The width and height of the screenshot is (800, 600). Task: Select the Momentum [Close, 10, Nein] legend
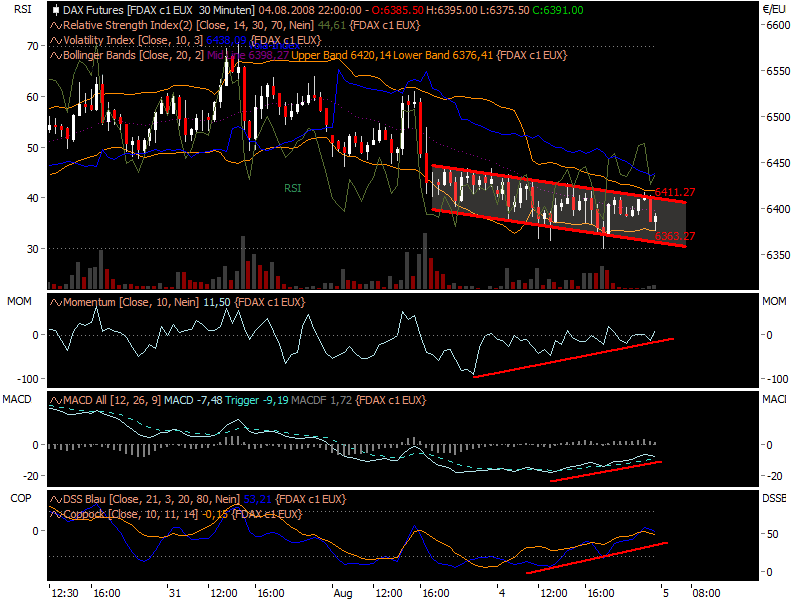[131, 302]
